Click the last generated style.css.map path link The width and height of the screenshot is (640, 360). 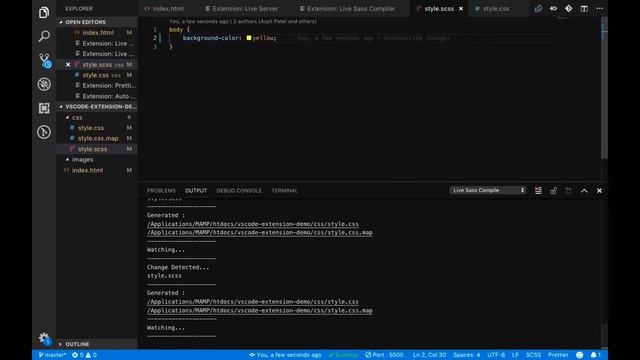point(260,311)
